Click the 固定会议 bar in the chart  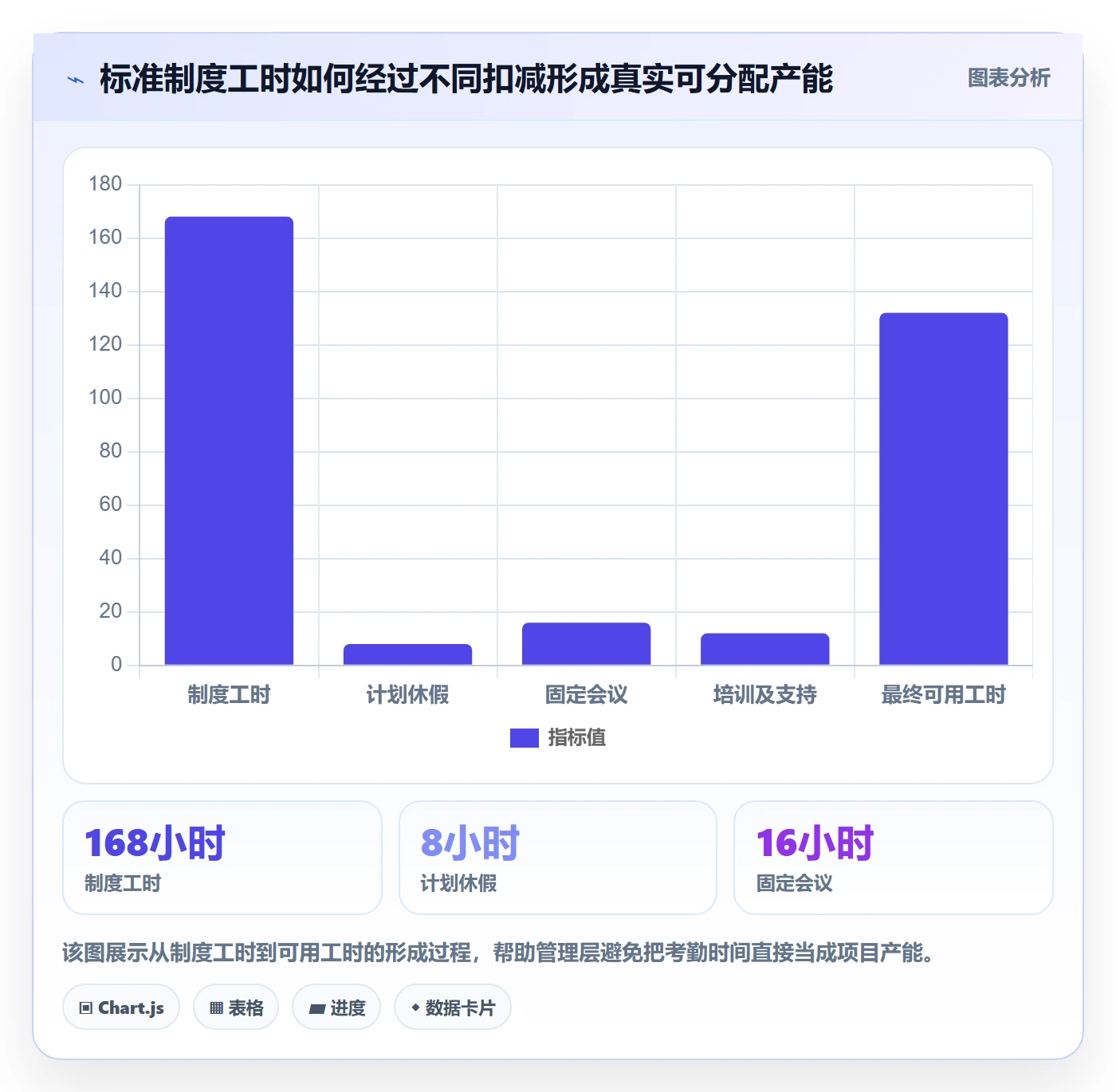click(586, 644)
